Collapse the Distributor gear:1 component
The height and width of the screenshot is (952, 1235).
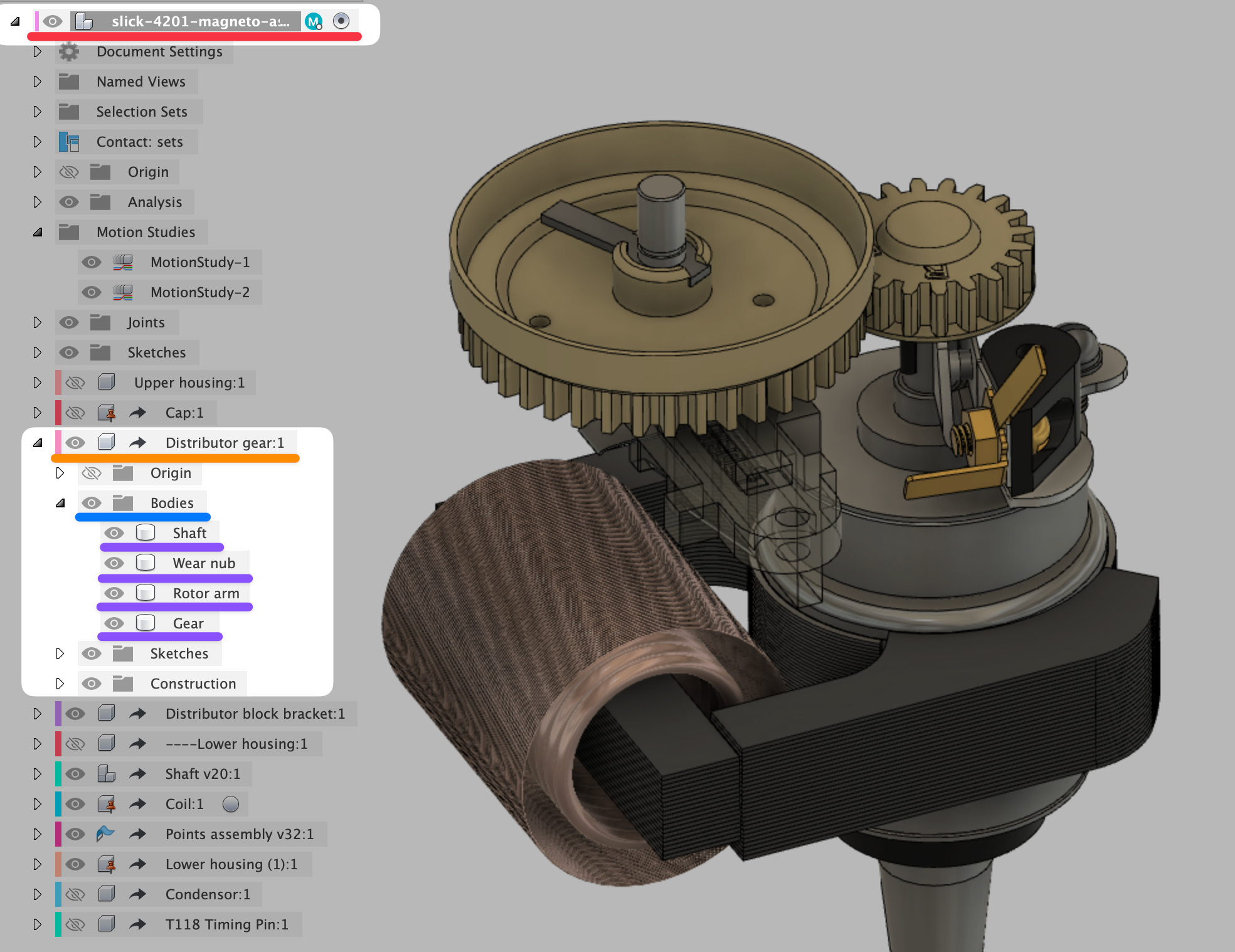click(38, 442)
